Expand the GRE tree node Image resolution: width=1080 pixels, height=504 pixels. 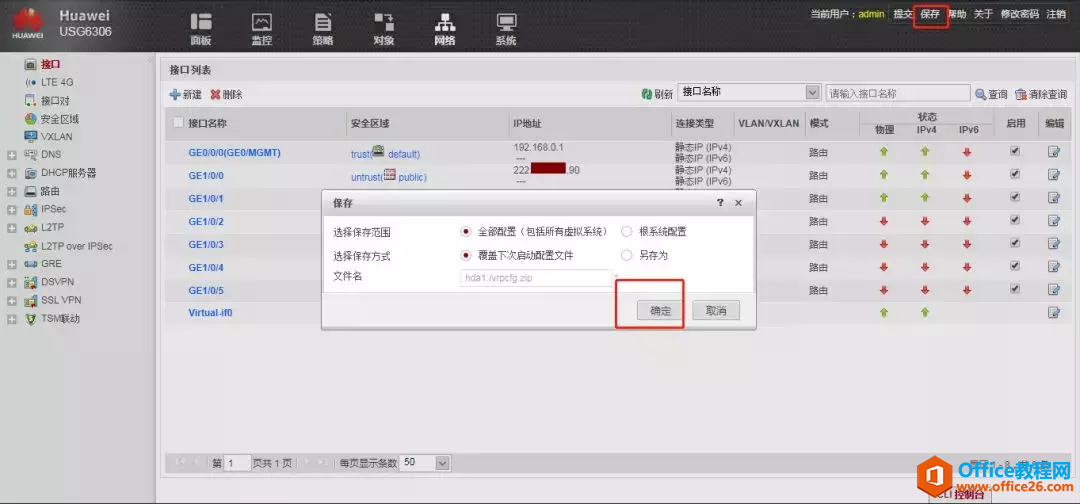coord(12,264)
